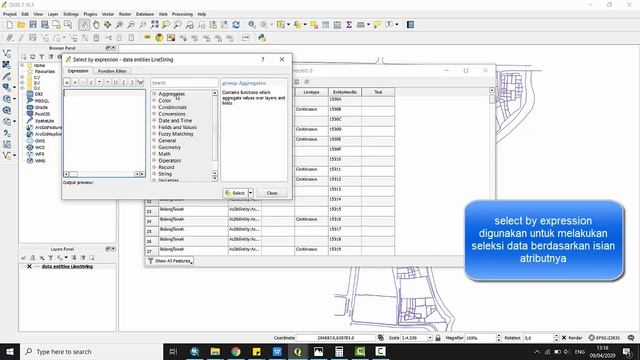Click the equals operator button in expression dialog
640x360 pixels.
pyautogui.click(x=67, y=82)
